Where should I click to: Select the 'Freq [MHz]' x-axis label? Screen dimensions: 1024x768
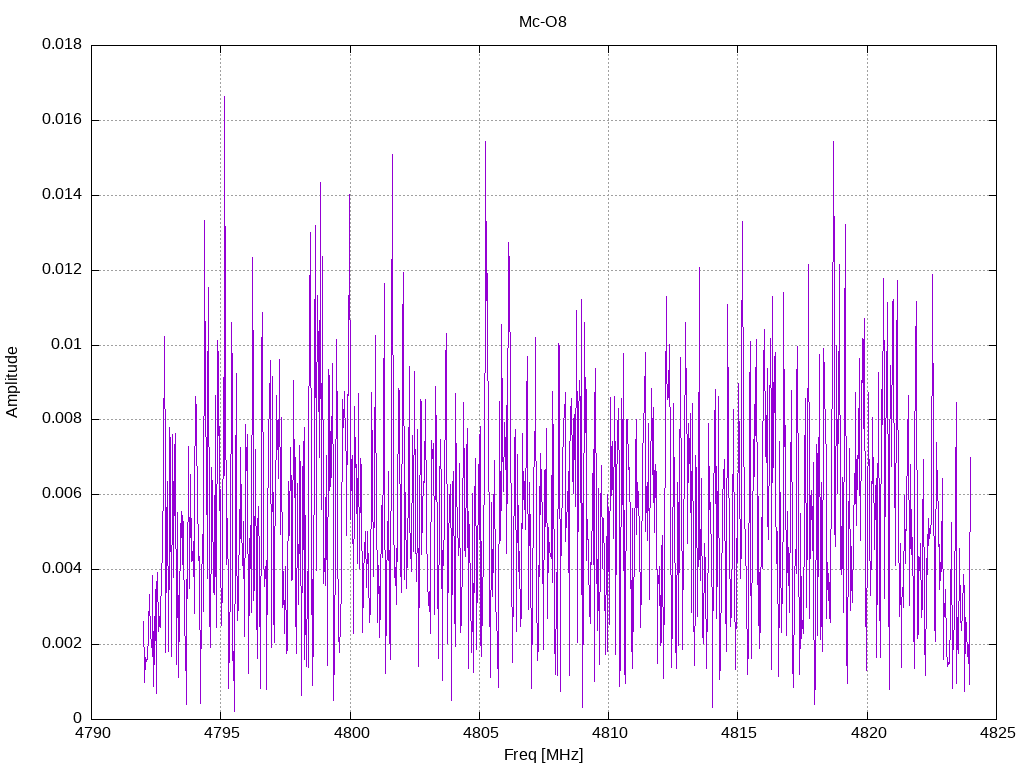point(543,755)
